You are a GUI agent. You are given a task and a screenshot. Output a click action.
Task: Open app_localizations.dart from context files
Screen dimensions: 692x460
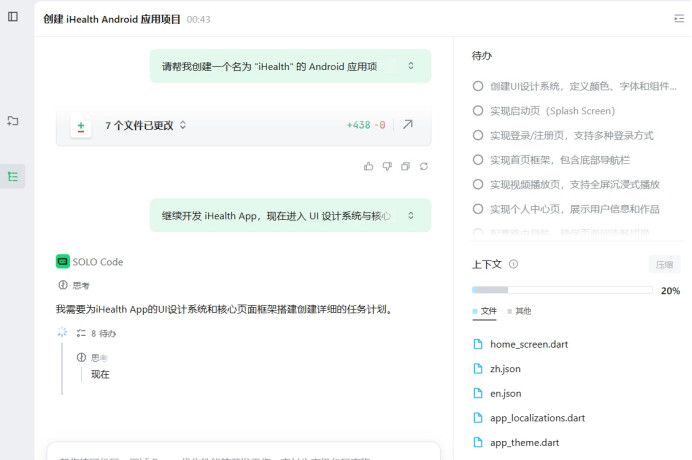coord(537,418)
